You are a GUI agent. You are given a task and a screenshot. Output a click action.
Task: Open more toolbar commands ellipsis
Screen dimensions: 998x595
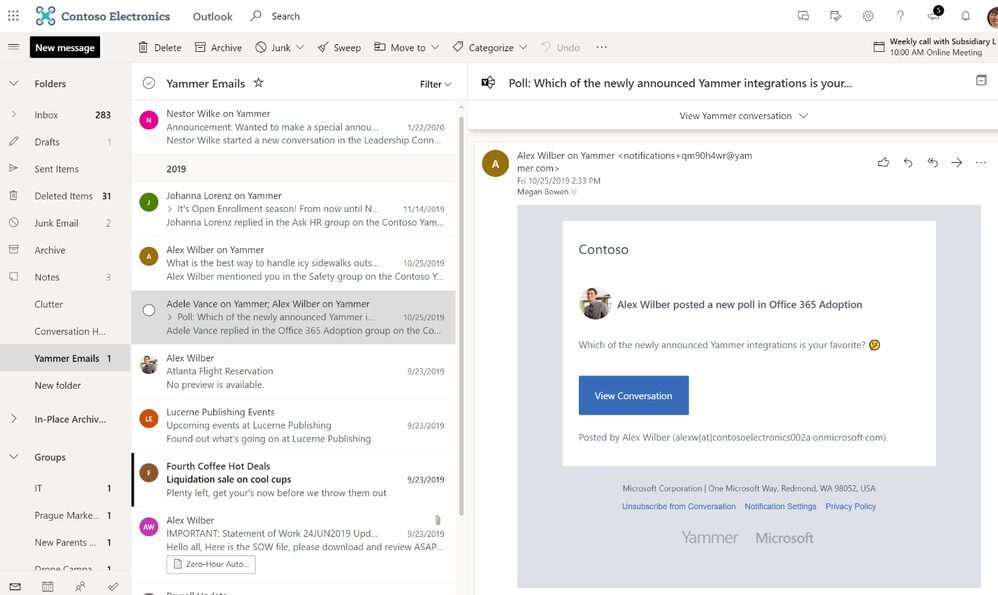[x=601, y=47]
